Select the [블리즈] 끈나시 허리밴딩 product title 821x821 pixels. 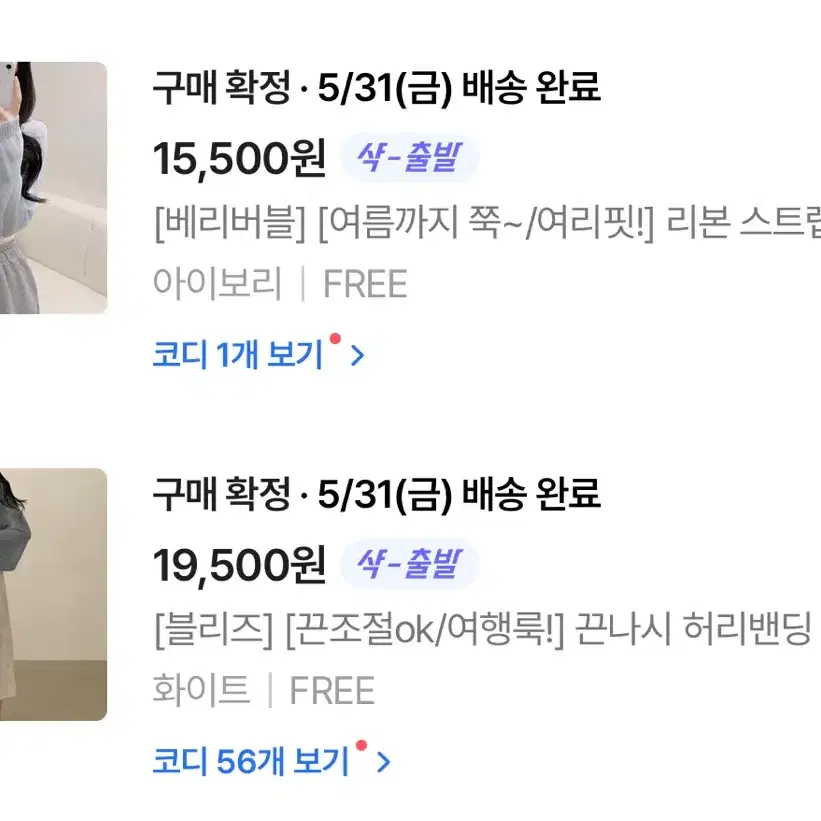(482, 630)
